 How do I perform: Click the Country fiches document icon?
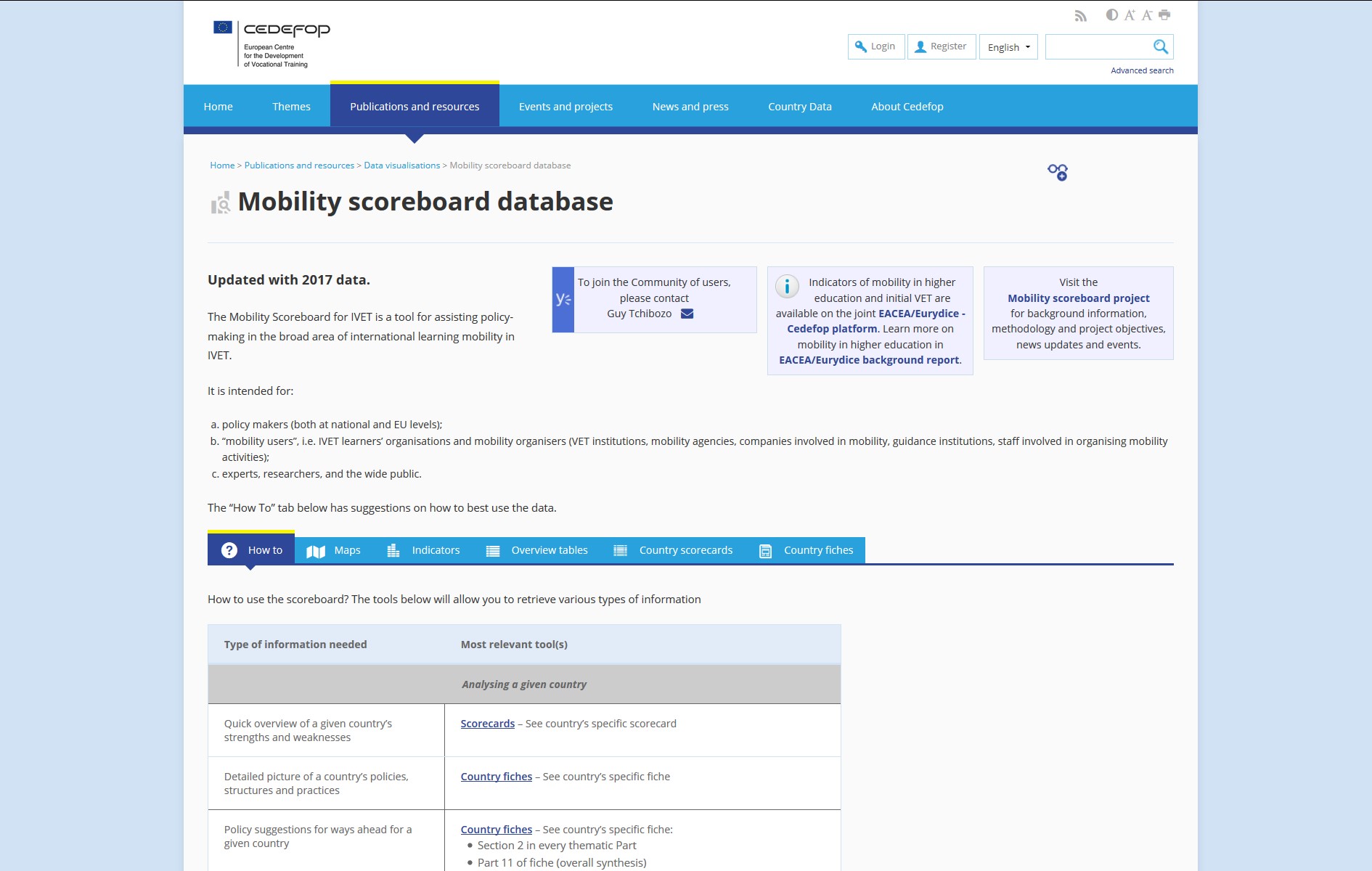tap(765, 551)
